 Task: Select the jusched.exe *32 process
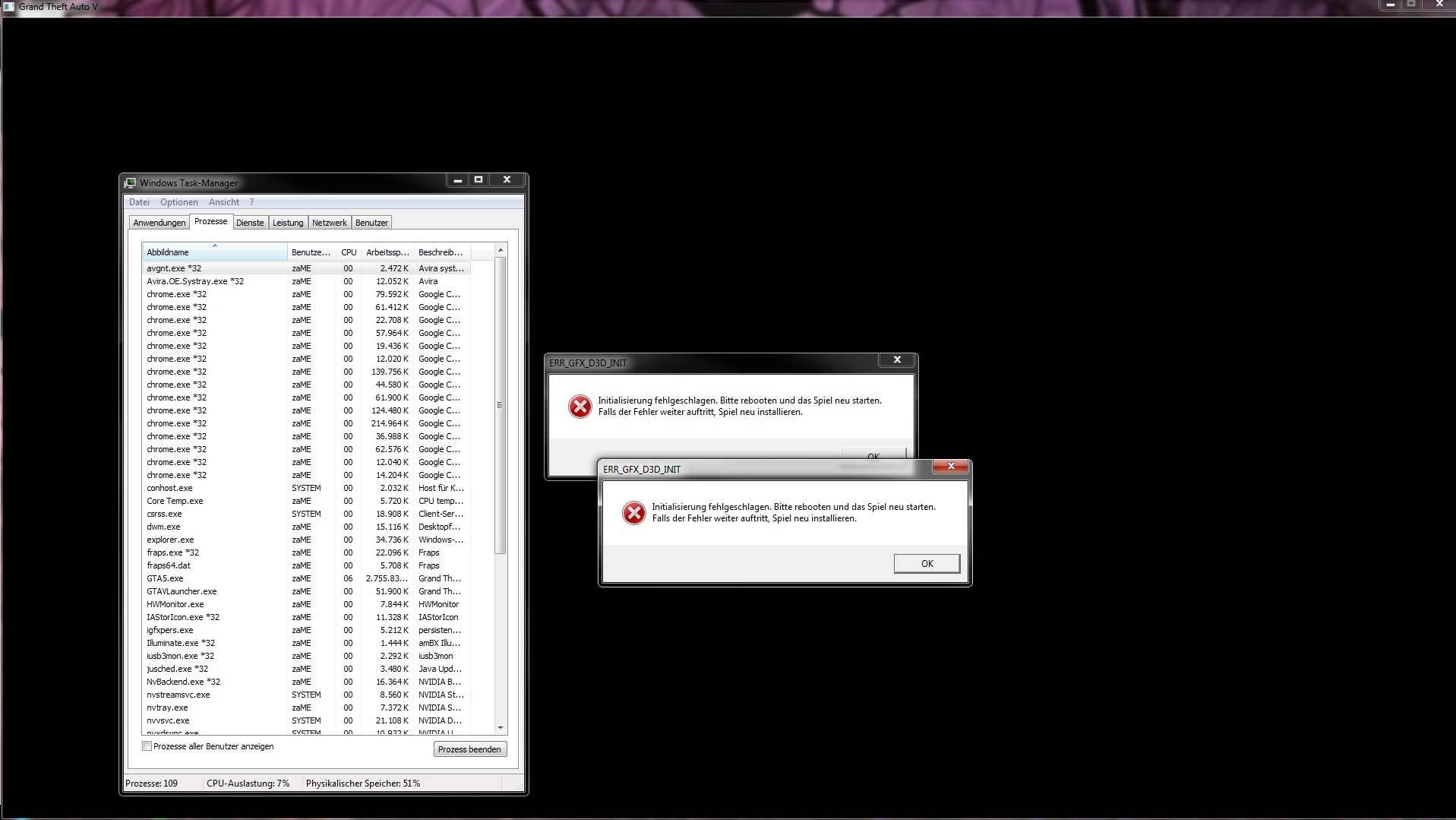tap(306, 669)
